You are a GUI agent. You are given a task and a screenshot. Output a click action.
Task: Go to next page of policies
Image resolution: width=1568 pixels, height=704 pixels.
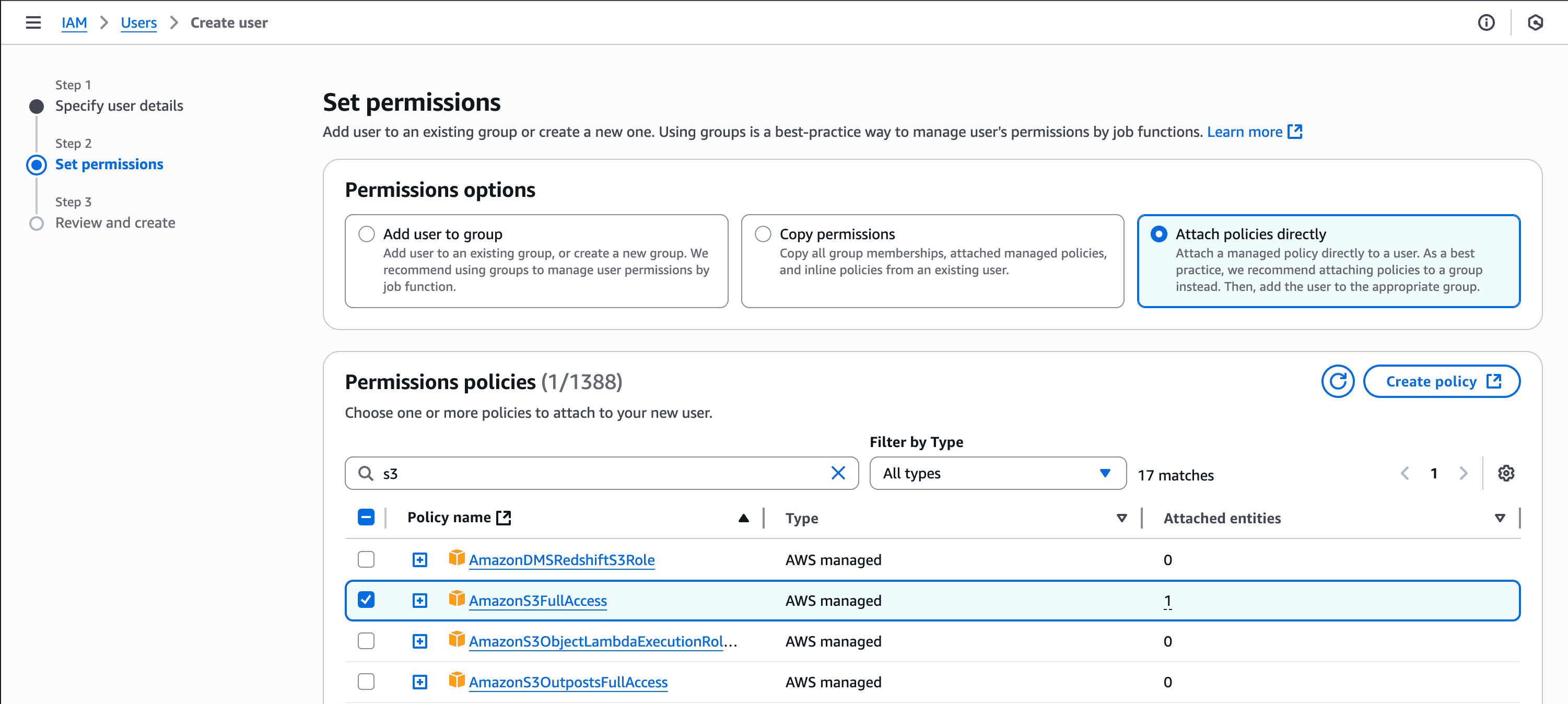pyautogui.click(x=1464, y=473)
